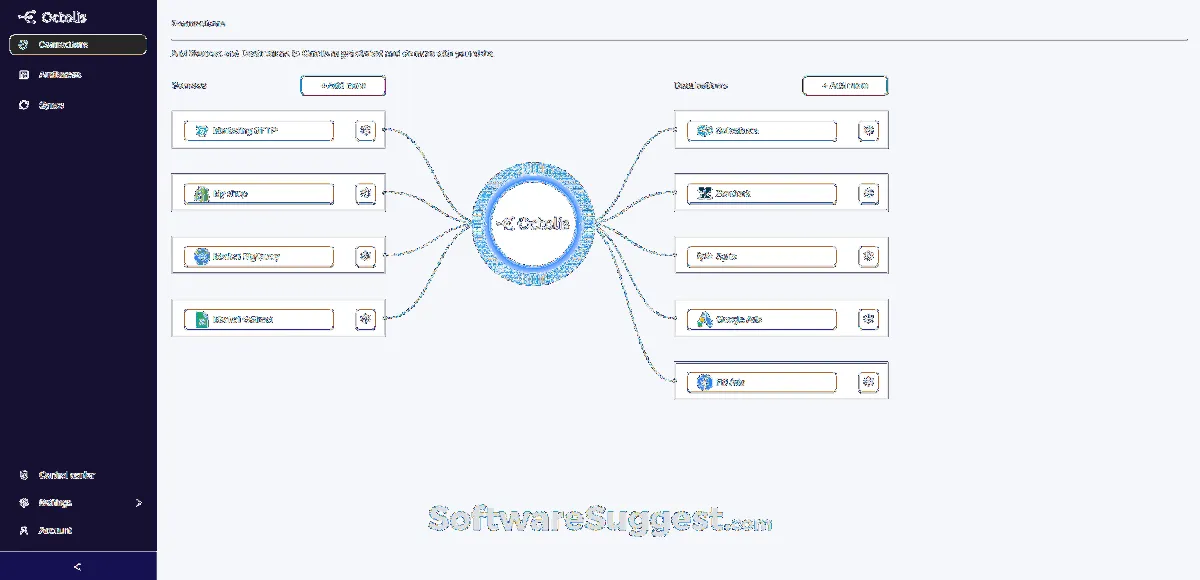Click the Marketing SFTP source logo icon
The width and height of the screenshot is (1200, 580).
[202, 131]
